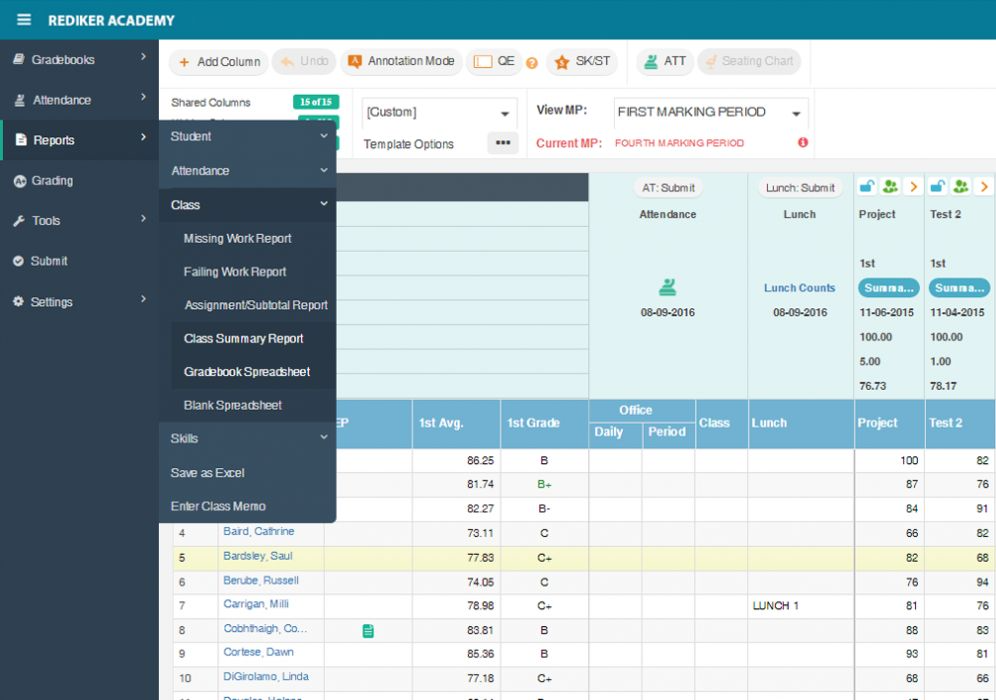Expand Settings sidebar chevron

[x=144, y=299]
